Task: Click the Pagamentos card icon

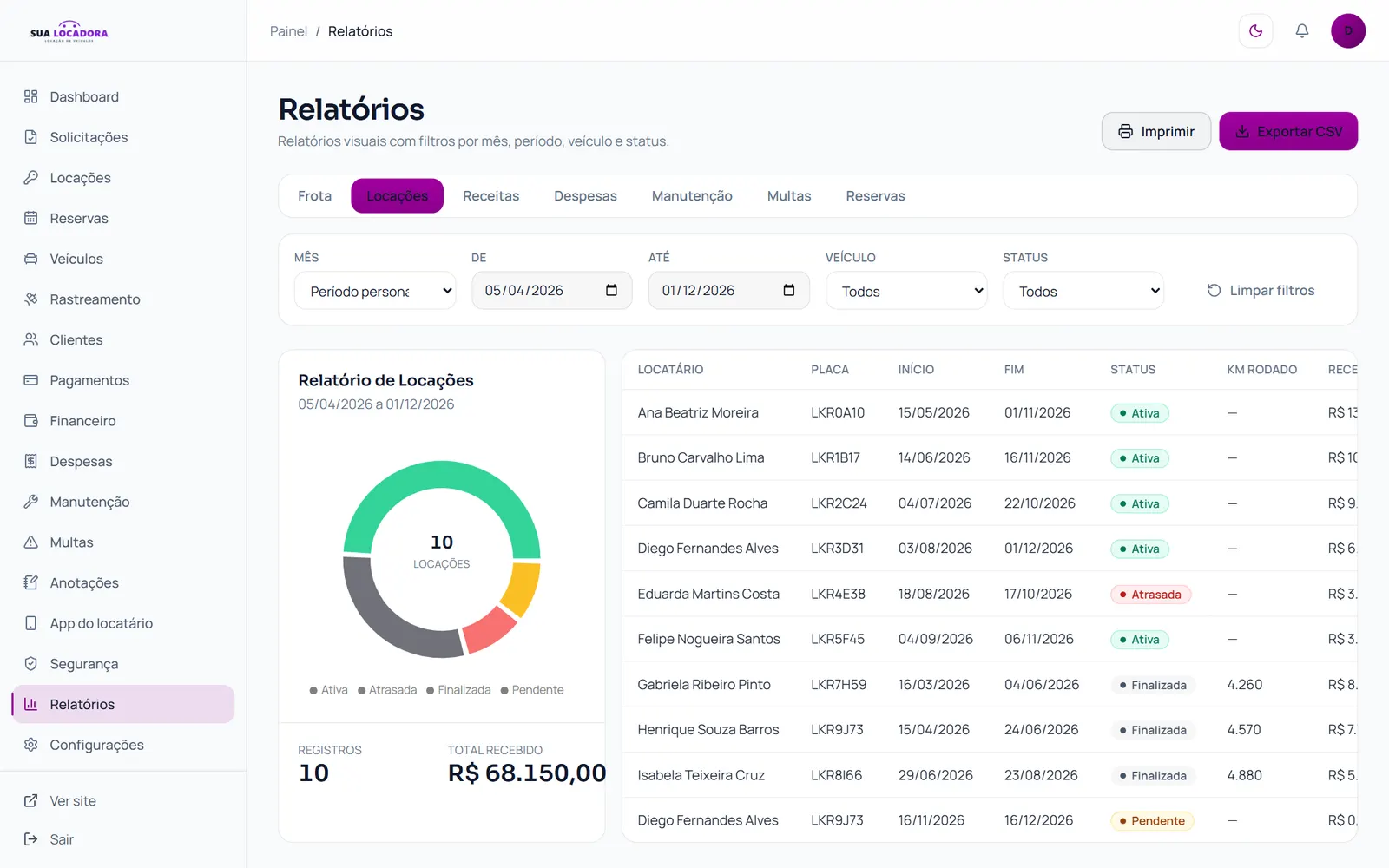Action: click(31, 380)
